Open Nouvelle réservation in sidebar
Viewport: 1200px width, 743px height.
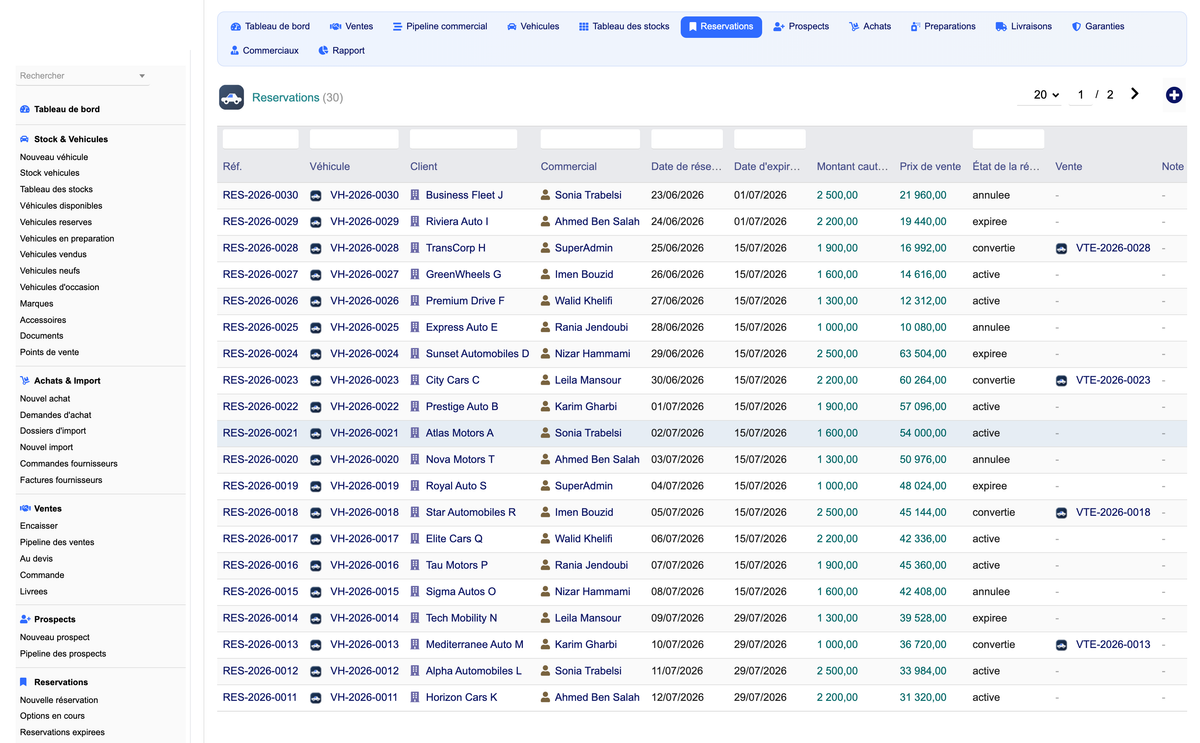(59, 700)
